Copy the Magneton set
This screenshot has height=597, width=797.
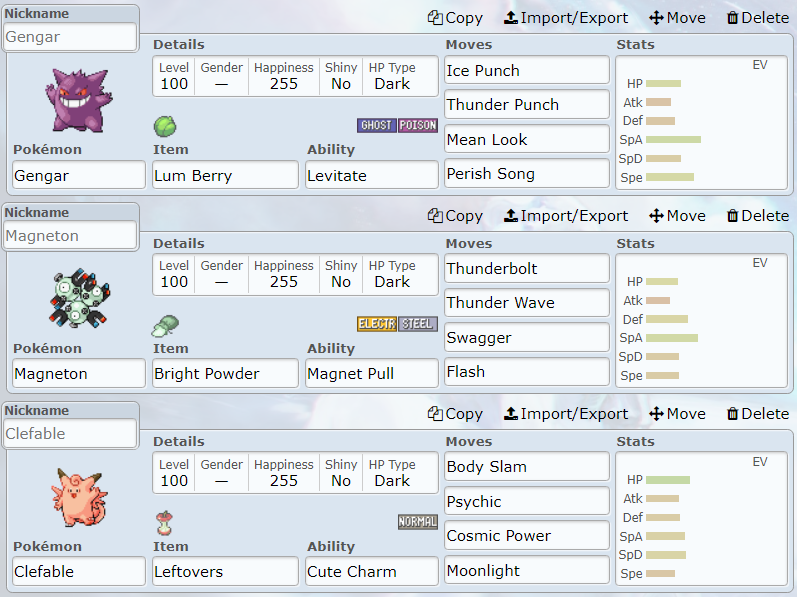tap(455, 216)
